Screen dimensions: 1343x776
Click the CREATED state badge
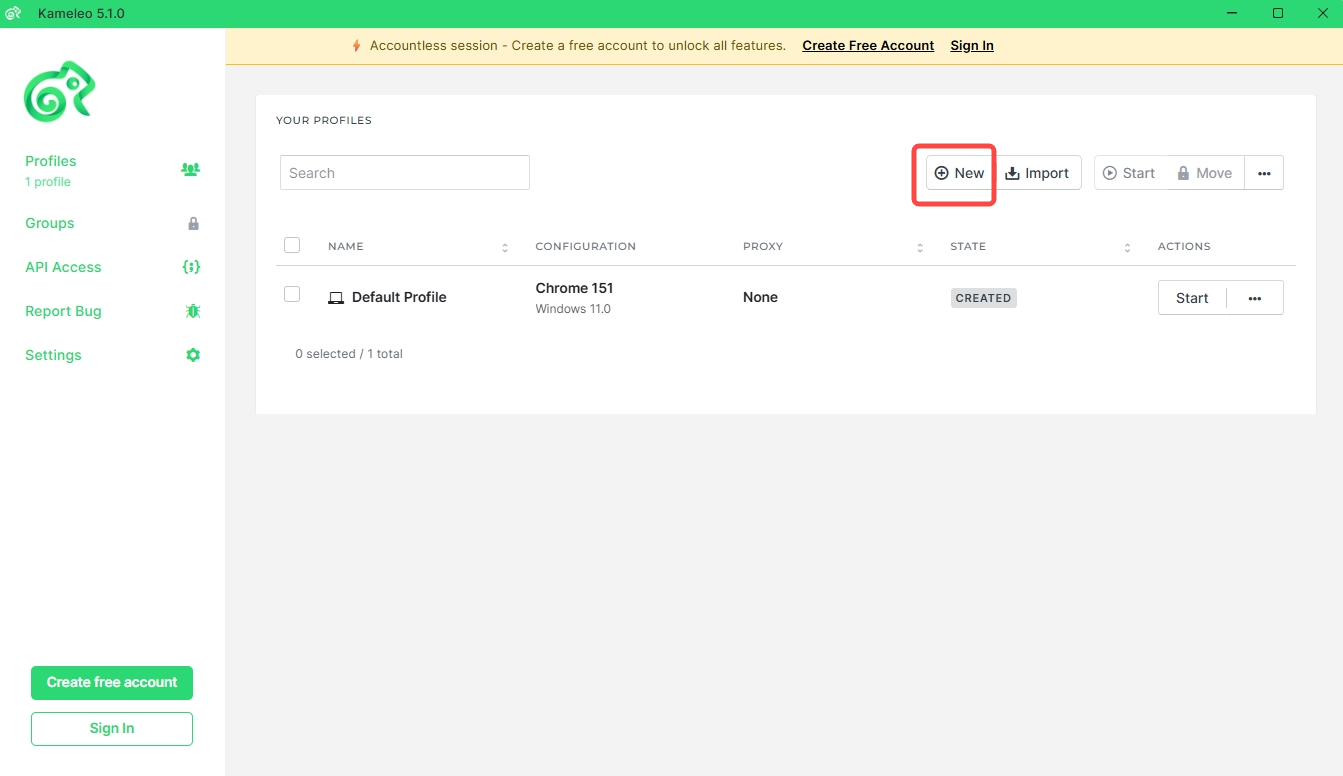tap(984, 298)
